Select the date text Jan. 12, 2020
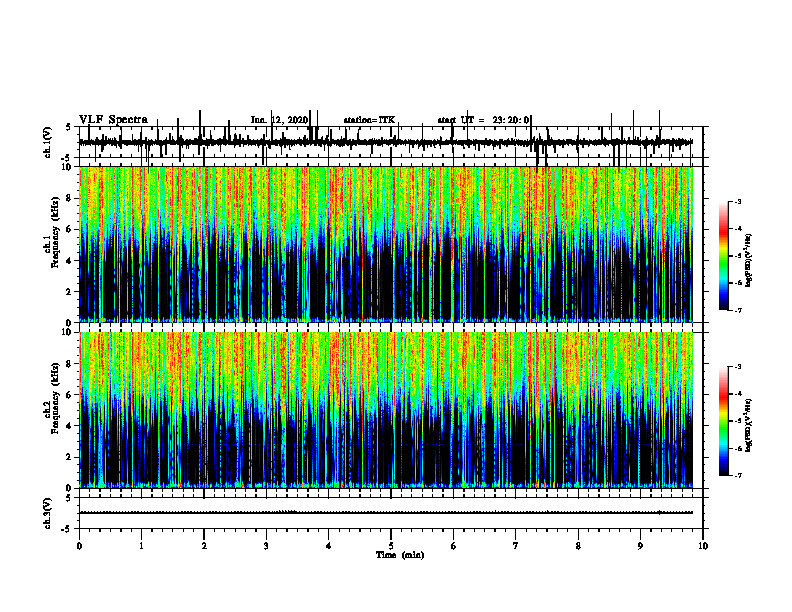Screen dimensions: 792x612 coord(279,120)
